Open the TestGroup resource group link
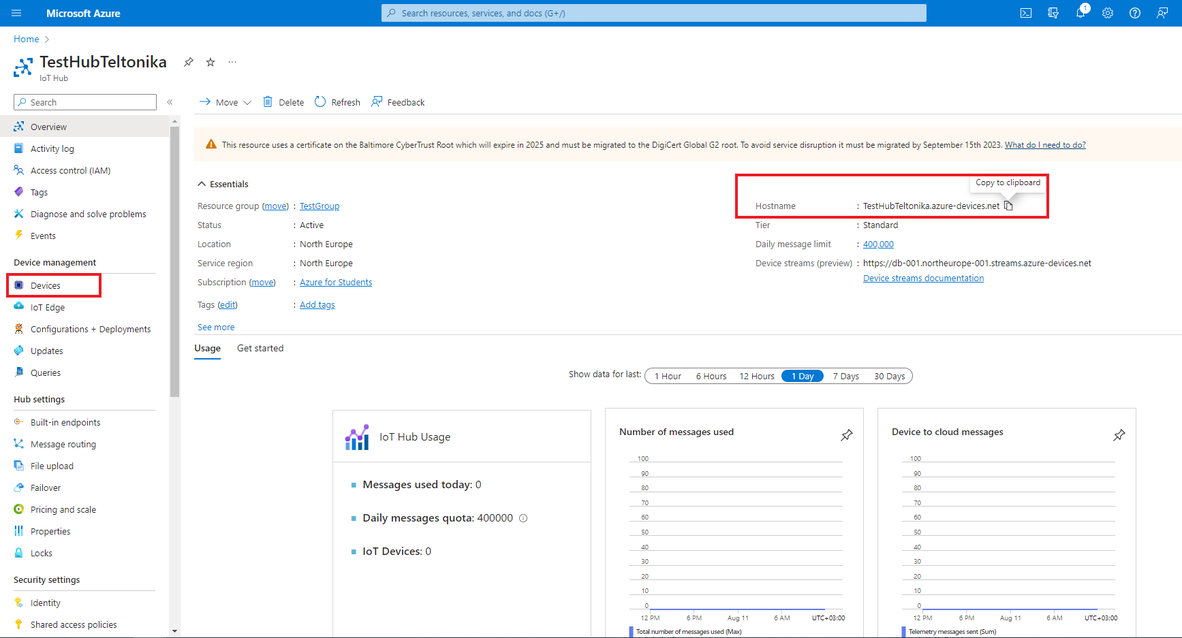Screen dimensions: 1182x638 (x=319, y=206)
